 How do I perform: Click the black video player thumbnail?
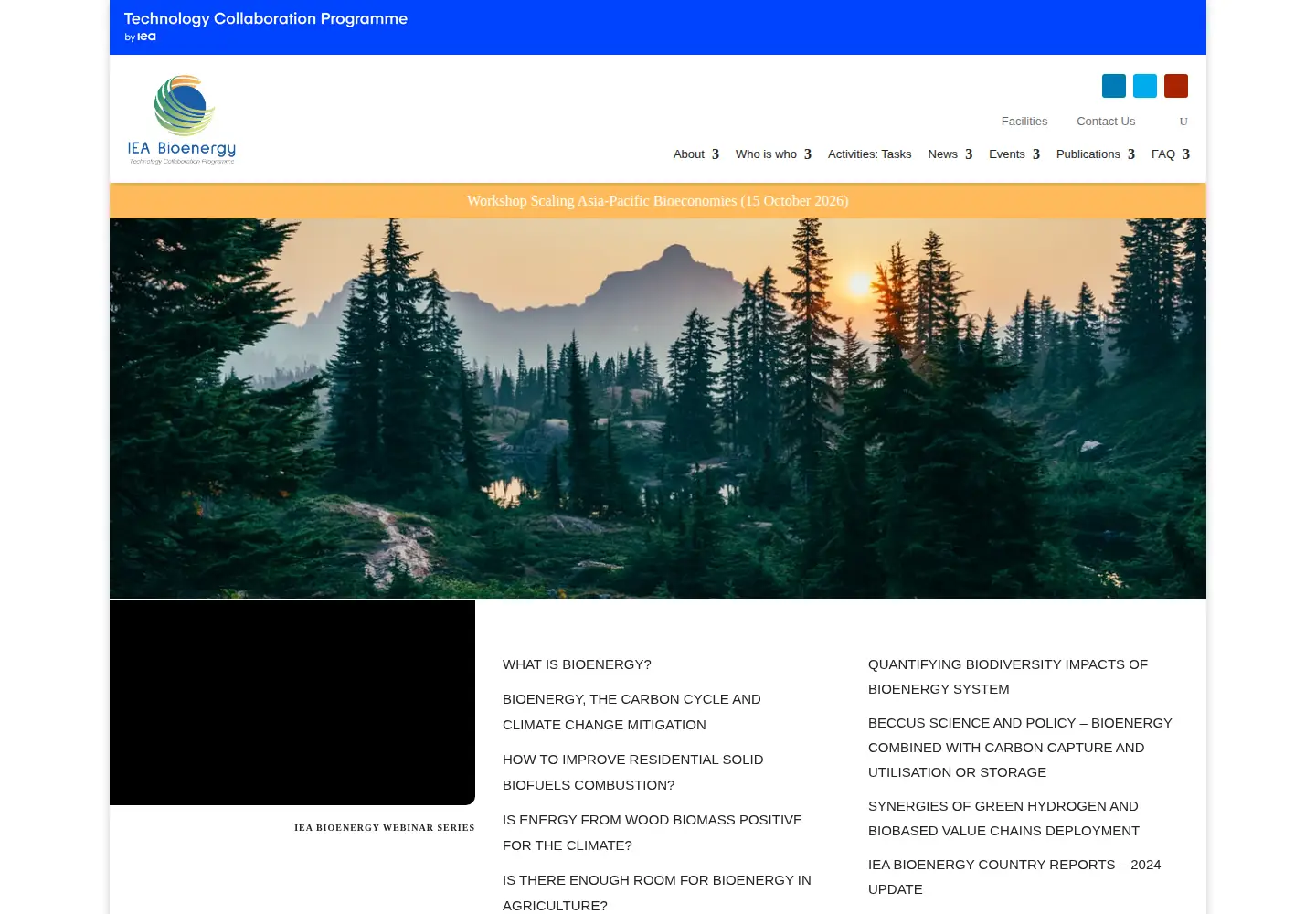click(x=292, y=702)
